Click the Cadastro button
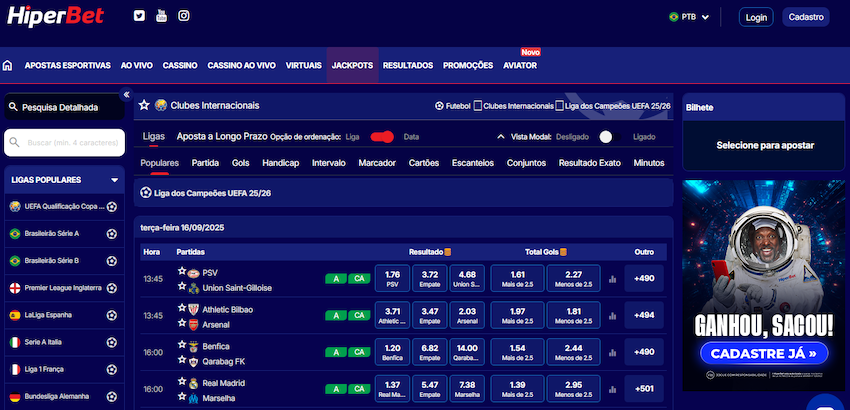 806,17
